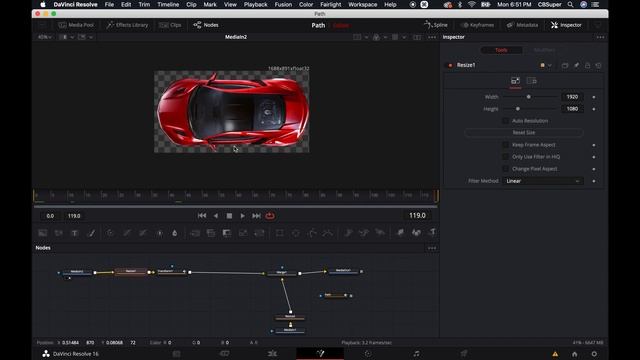Add a Polygon mask tool
This screenshot has height=360, width=640.
[x=312, y=233]
